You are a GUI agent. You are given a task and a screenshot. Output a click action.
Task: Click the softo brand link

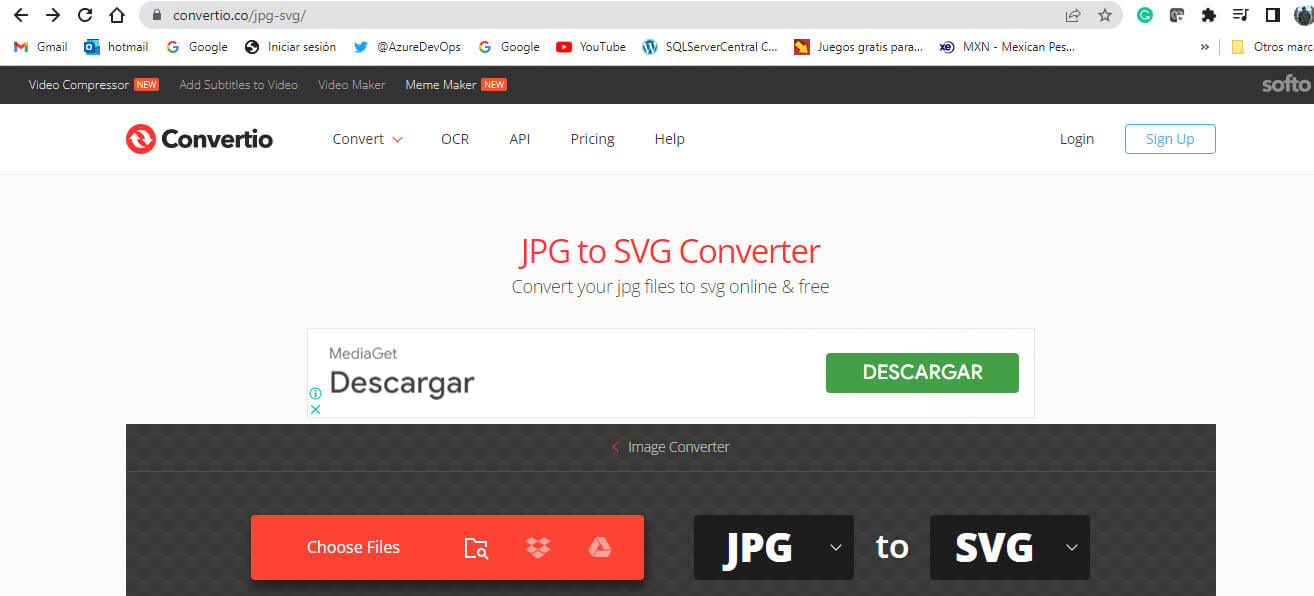click(1286, 85)
